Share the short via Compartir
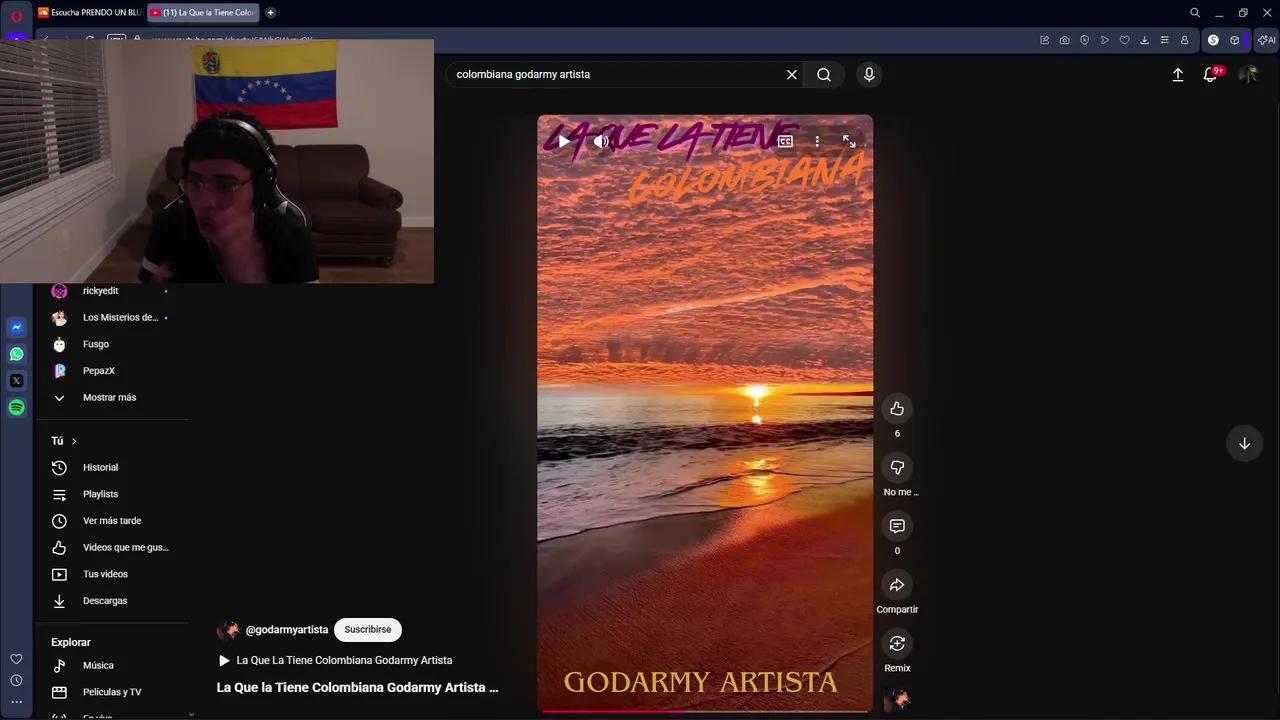Viewport: 1280px width, 720px height. [897, 585]
